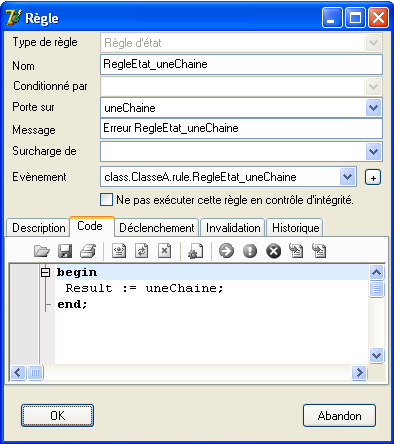Click the document with gear icon

pyautogui.click(x=196, y=251)
